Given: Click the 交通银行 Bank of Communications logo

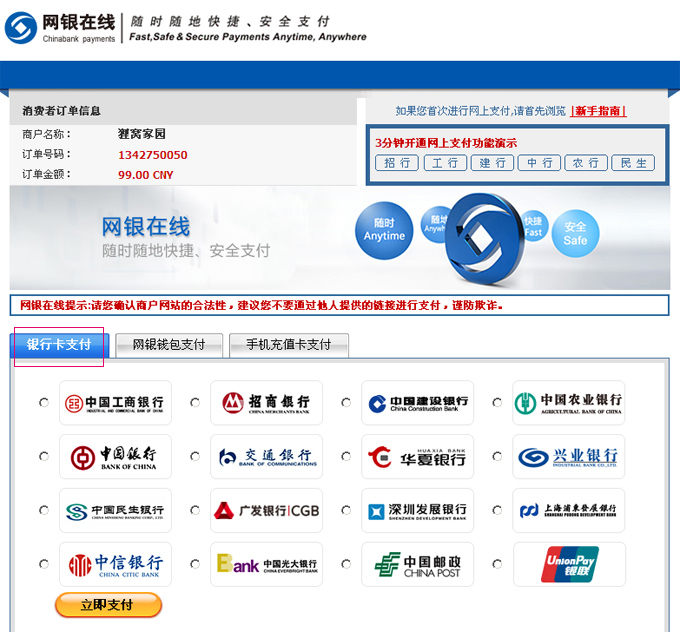Looking at the screenshot, I should point(266,456).
